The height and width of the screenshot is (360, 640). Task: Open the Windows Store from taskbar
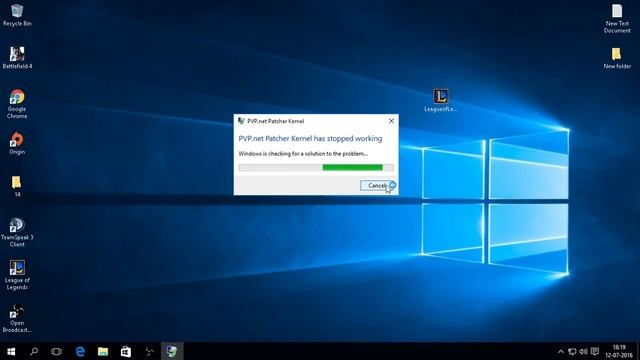click(x=126, y=351)
